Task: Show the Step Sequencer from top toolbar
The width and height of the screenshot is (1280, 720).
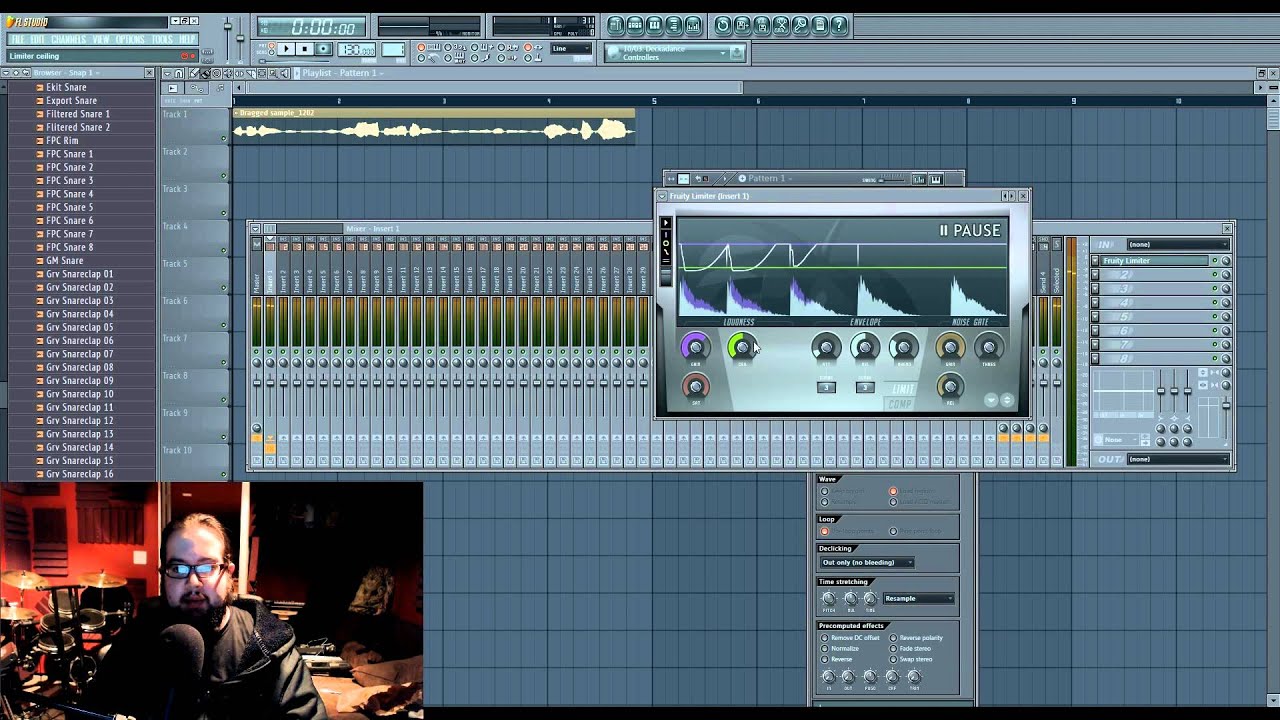Action: pos(635,25)
